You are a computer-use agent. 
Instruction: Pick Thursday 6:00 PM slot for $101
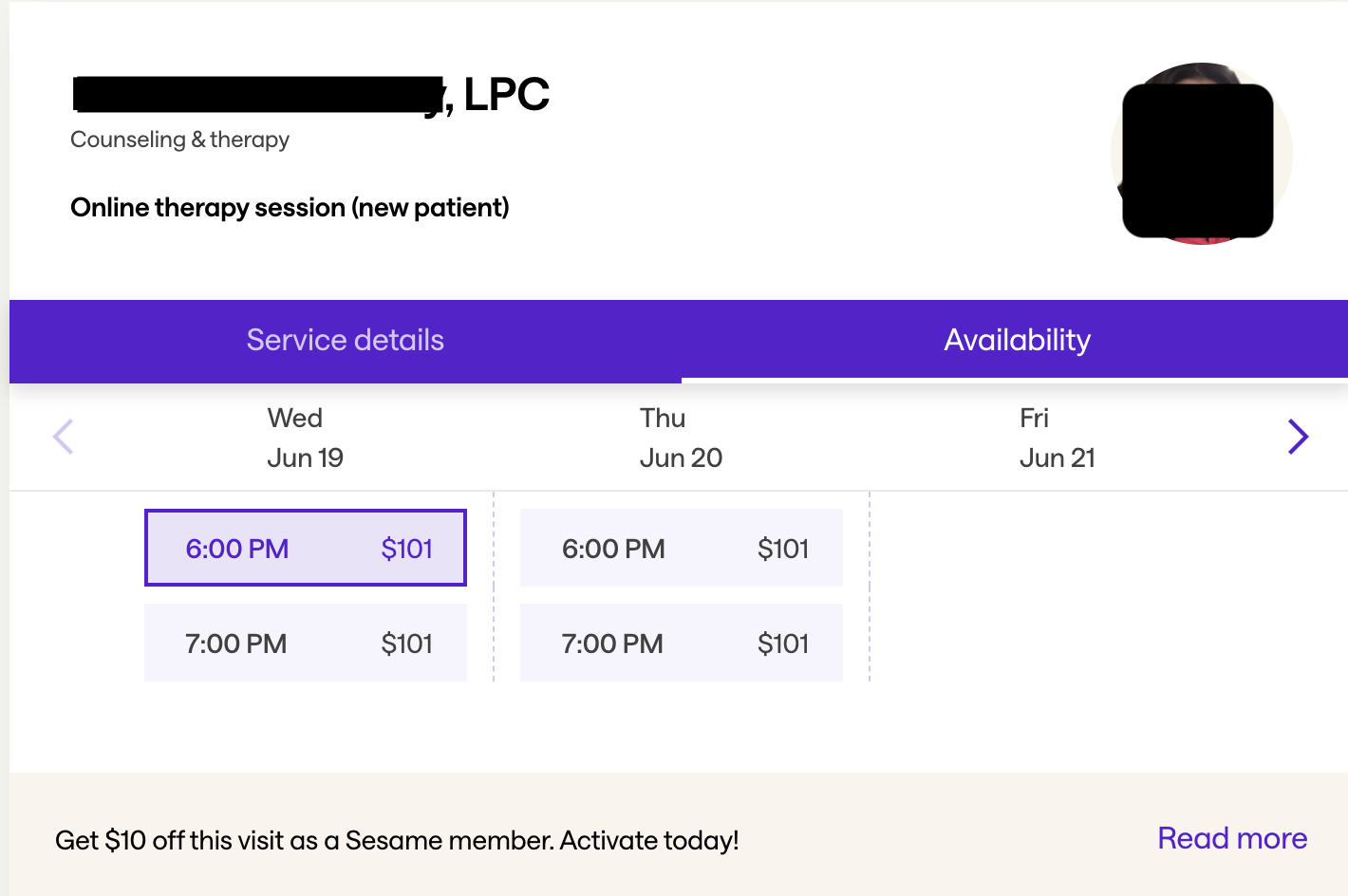pos(681,548)
